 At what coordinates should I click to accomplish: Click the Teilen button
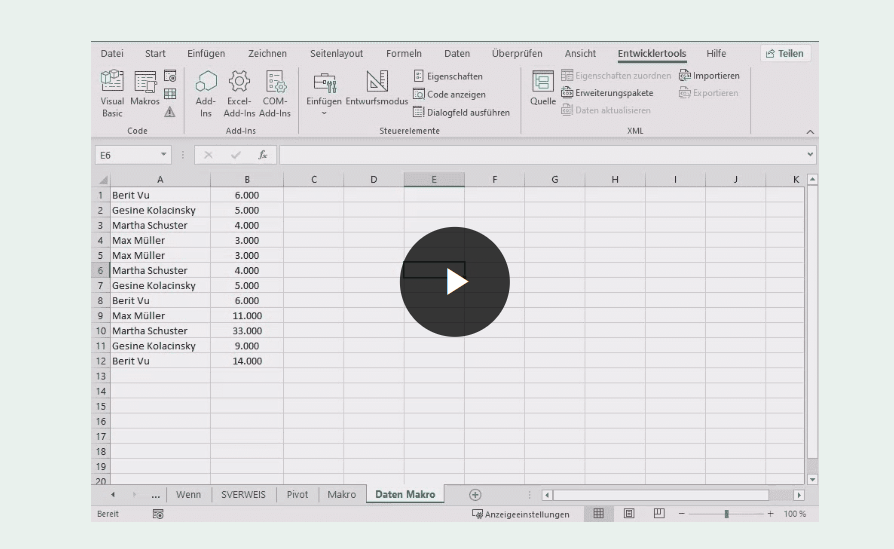785,54
